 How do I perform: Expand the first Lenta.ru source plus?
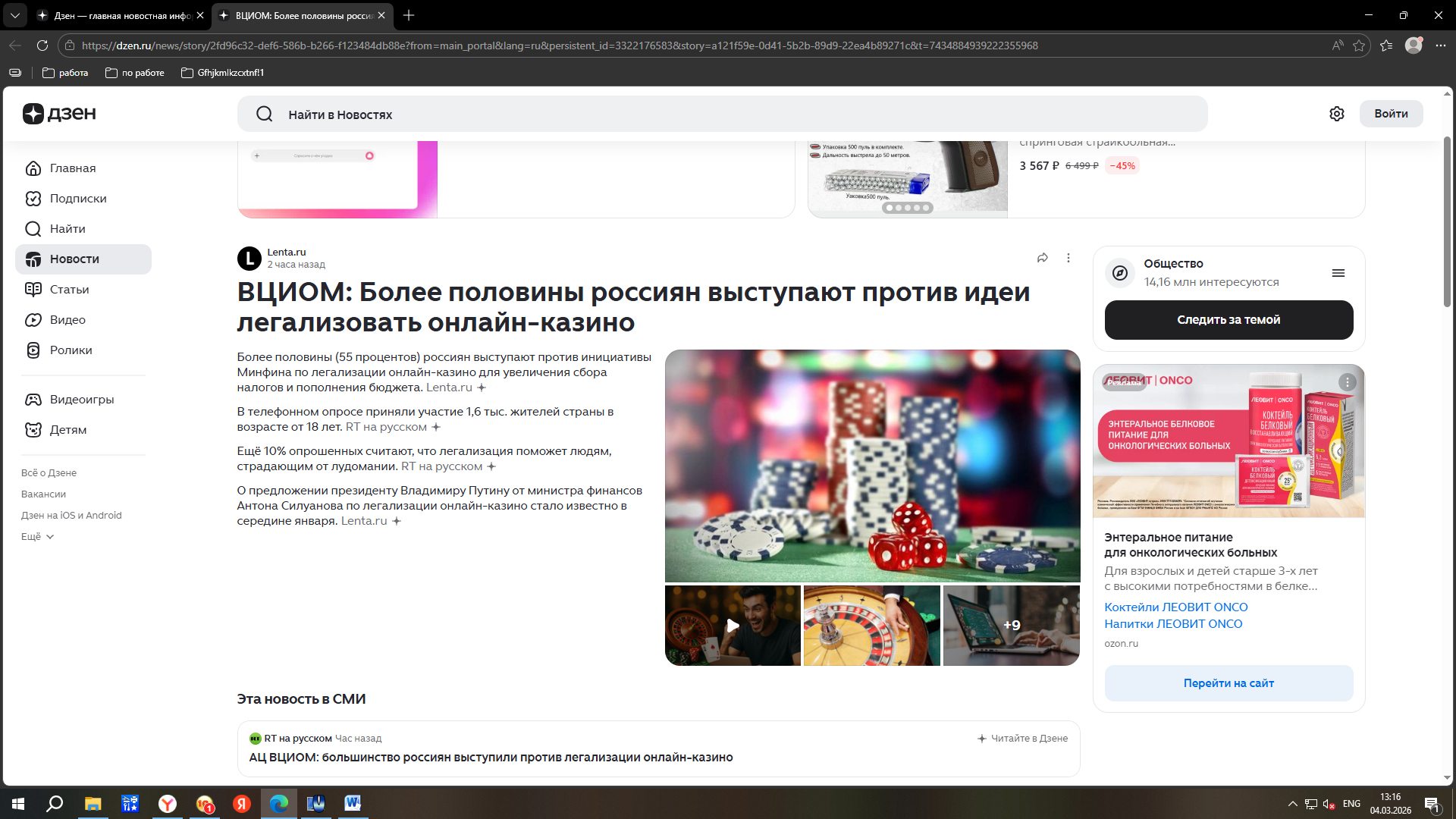click(x=481, y=388)
